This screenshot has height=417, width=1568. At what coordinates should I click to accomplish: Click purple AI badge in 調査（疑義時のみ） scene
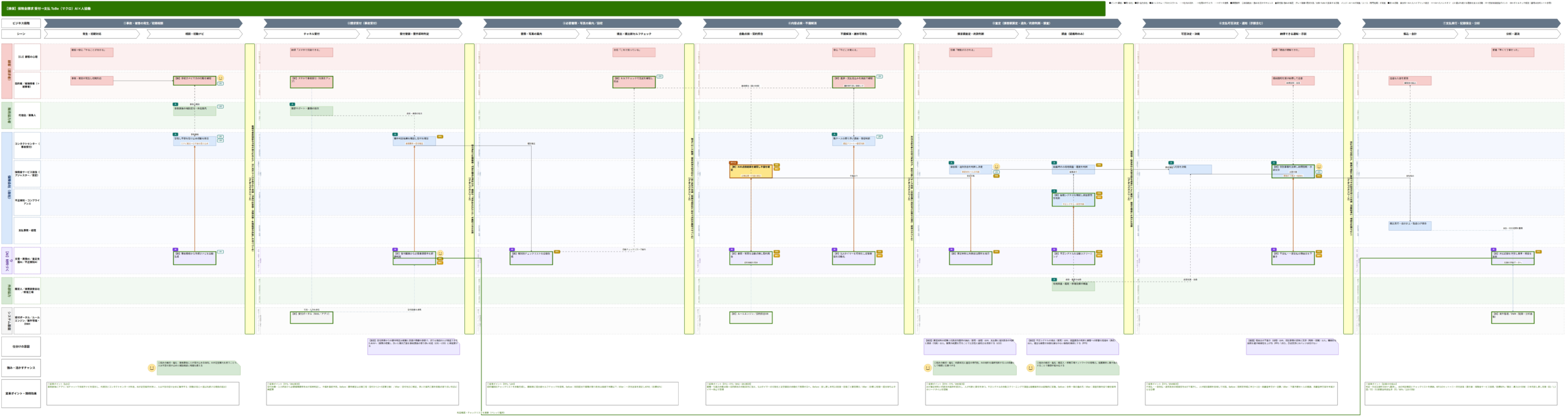pos(1054,249)
